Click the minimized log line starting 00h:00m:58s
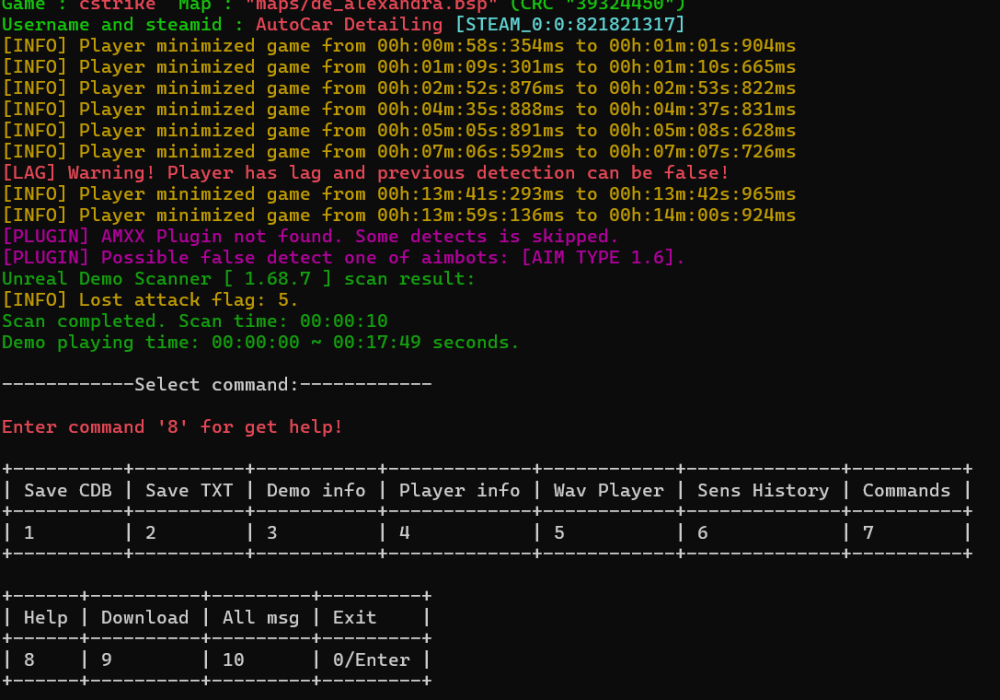 click(399, 46)
